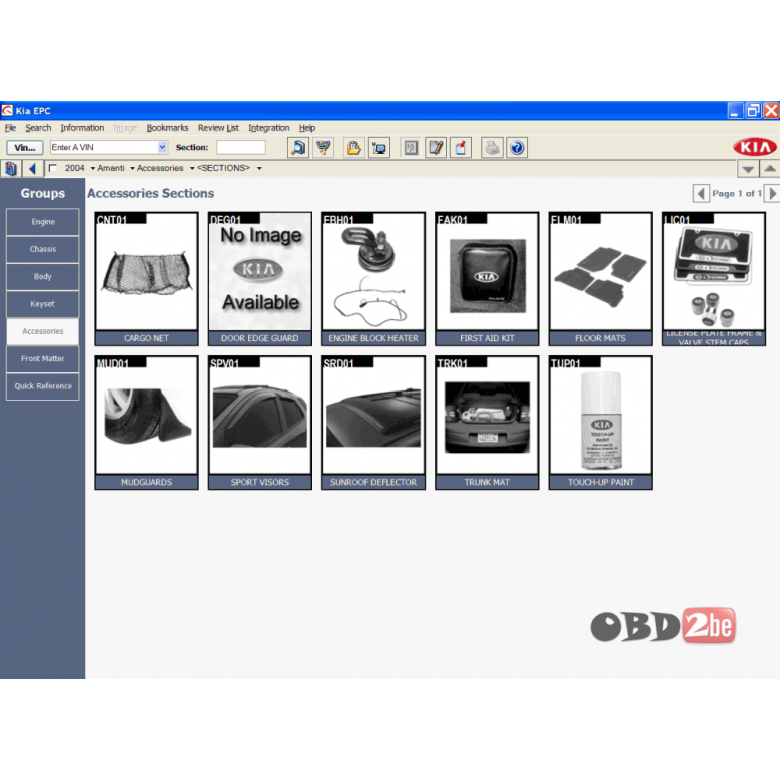The width and height of the screenshot is (780, 780).
Task: Click the clipboard folder toolbar icon
Action: 354,148
